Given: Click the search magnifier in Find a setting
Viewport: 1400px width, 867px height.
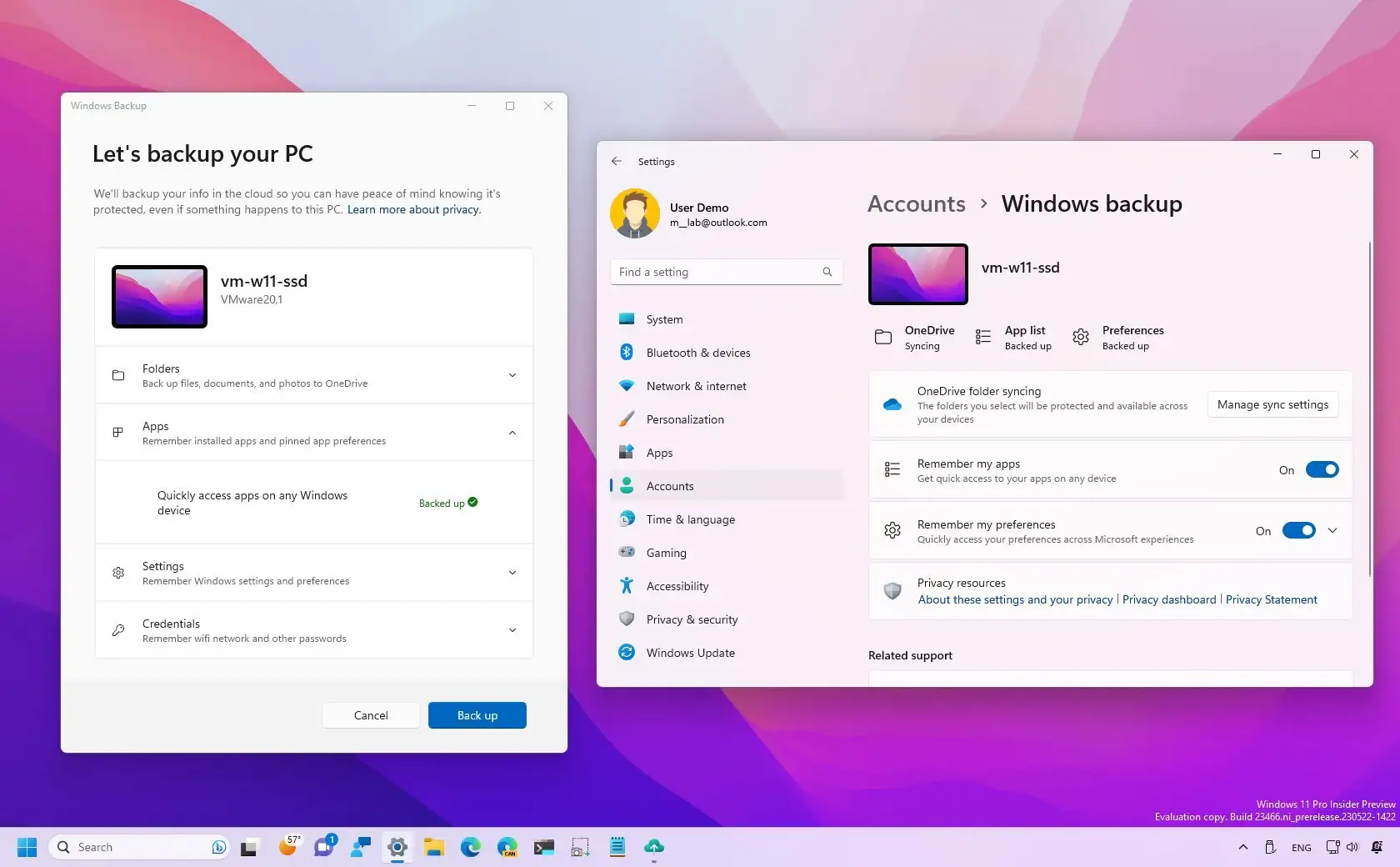Looking at the screenshot, I should [827, 272].
